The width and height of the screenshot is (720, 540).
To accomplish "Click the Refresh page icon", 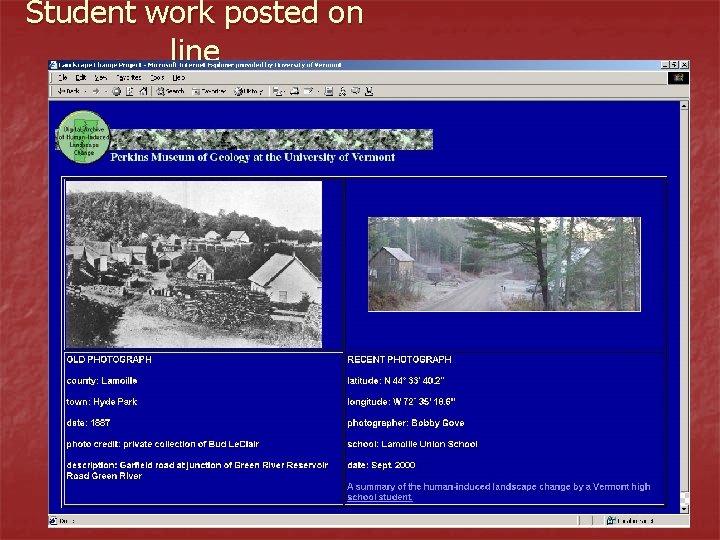I will tap(130, 91).
